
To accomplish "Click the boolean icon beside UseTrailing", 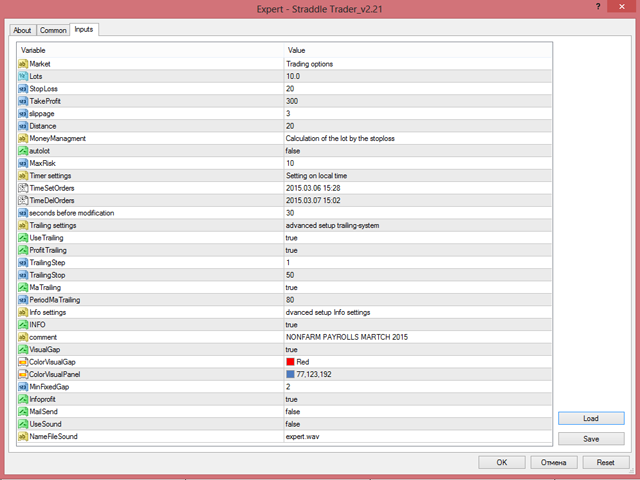I will tap(23, 238).
